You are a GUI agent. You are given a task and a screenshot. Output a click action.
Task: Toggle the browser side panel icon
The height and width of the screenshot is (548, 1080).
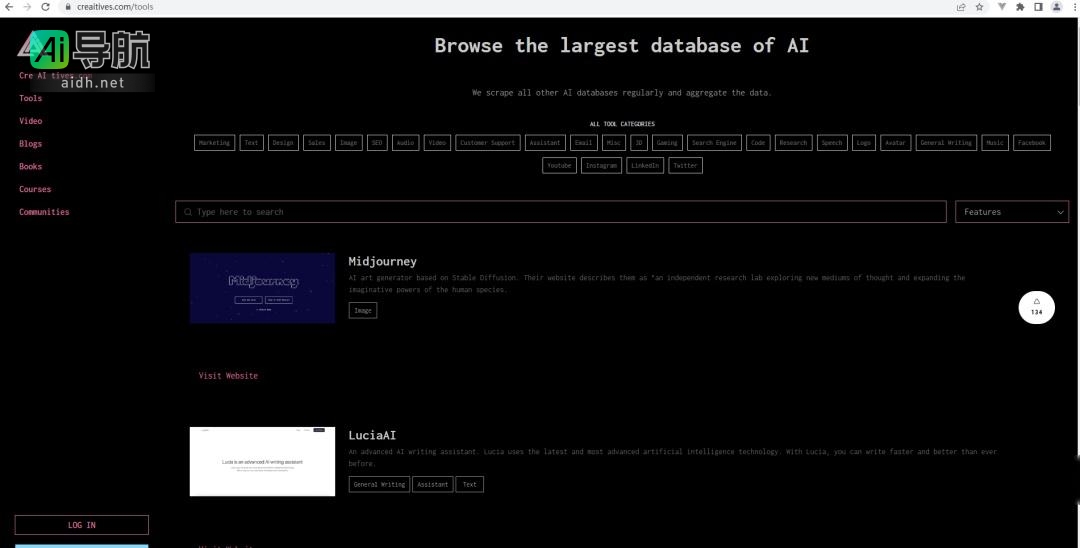pyautogui.click(x=1039, y=7)
